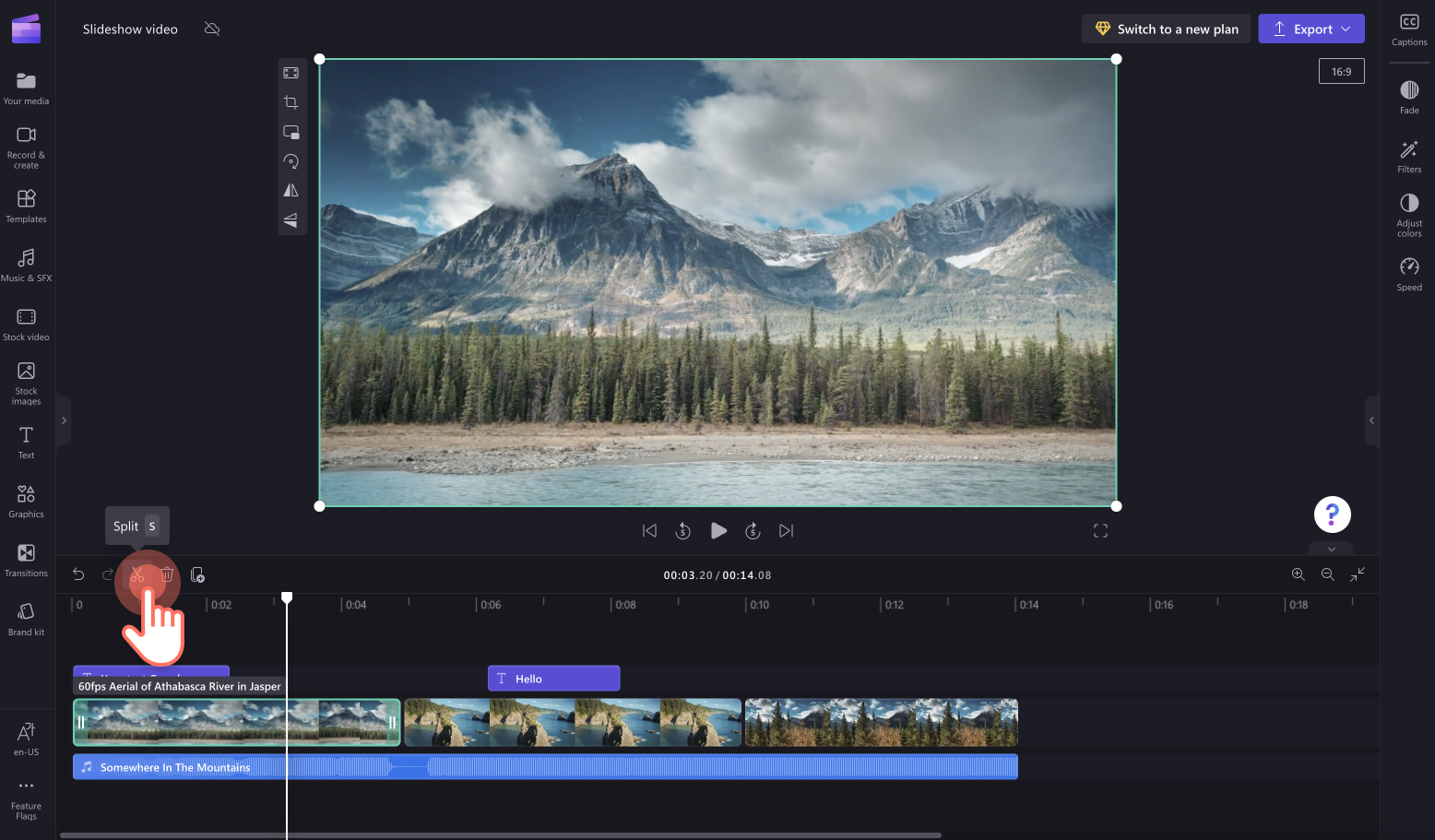This screenshot has height=840, width=1435.
Task: Open the Captions panel
Action: click(x=1408, y=29)
